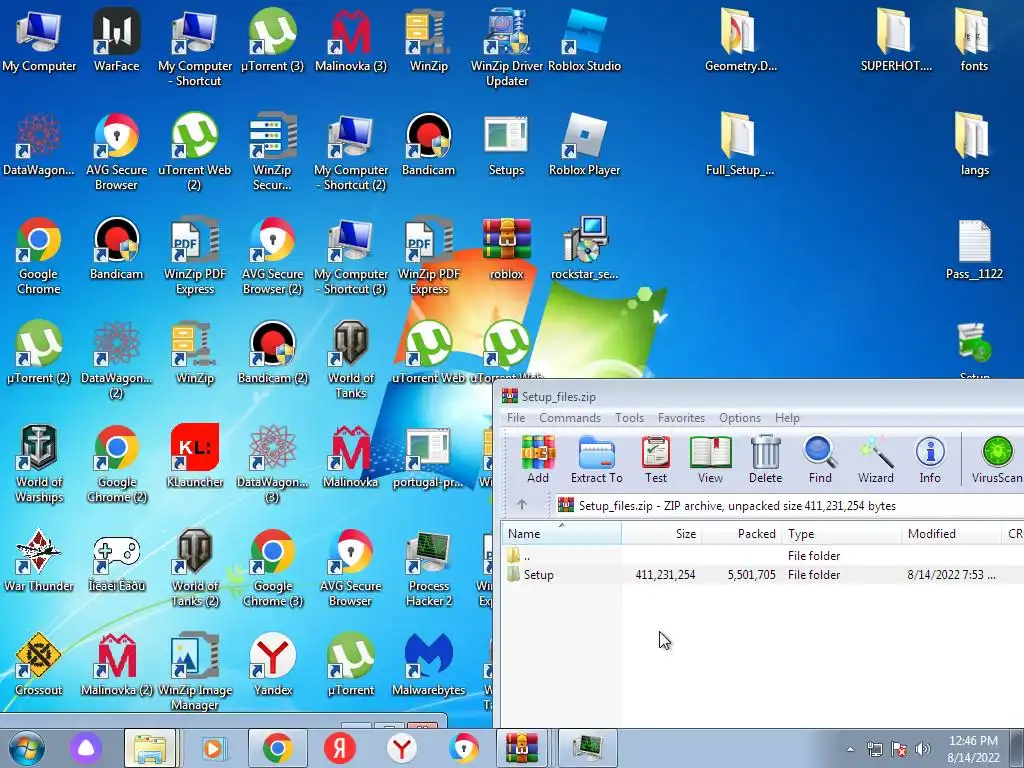The height and width of the screenshot is (768, 1024).
Task: Open the Options menu
Action: click(740, 418)
